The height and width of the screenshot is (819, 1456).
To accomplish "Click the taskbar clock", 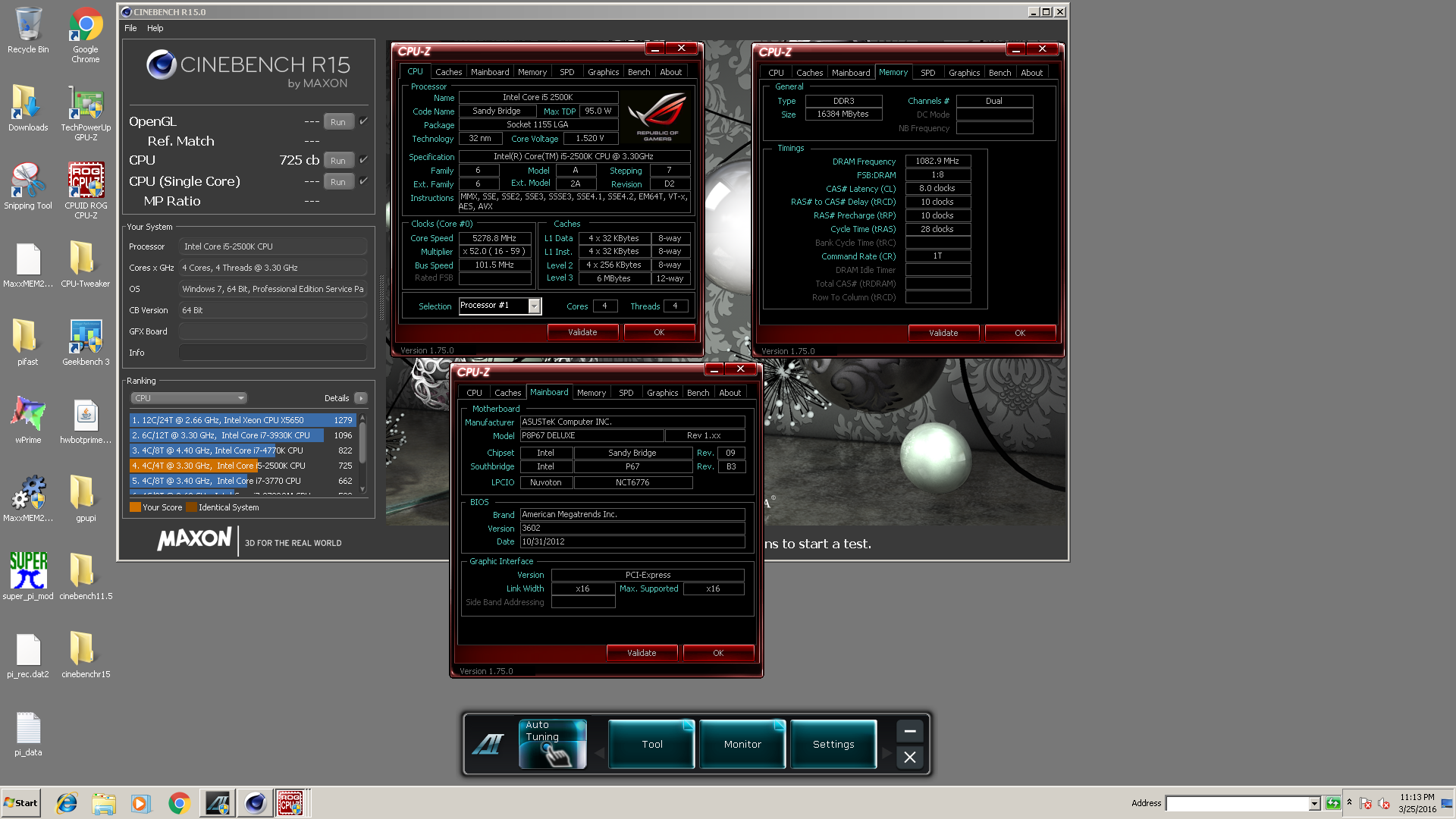I will pyautogui.click(x=1417, y=803).
